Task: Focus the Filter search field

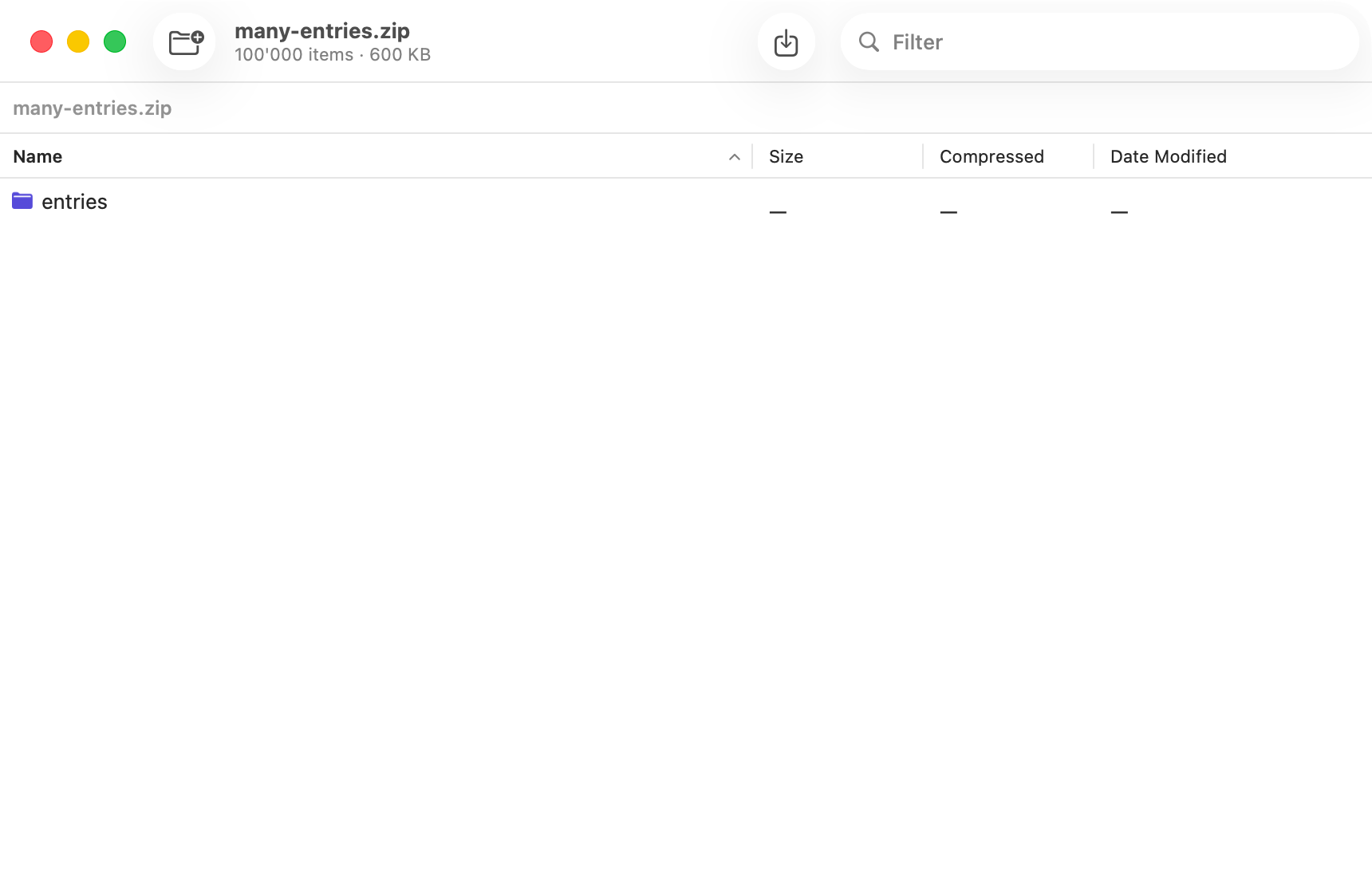Action: [x=1099, y=41]
